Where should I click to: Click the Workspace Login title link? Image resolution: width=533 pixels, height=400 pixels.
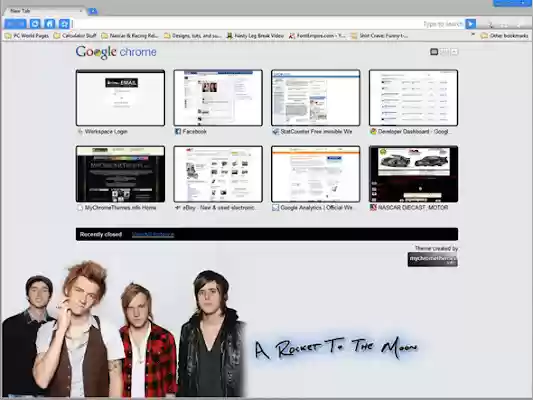pos(106,132)
